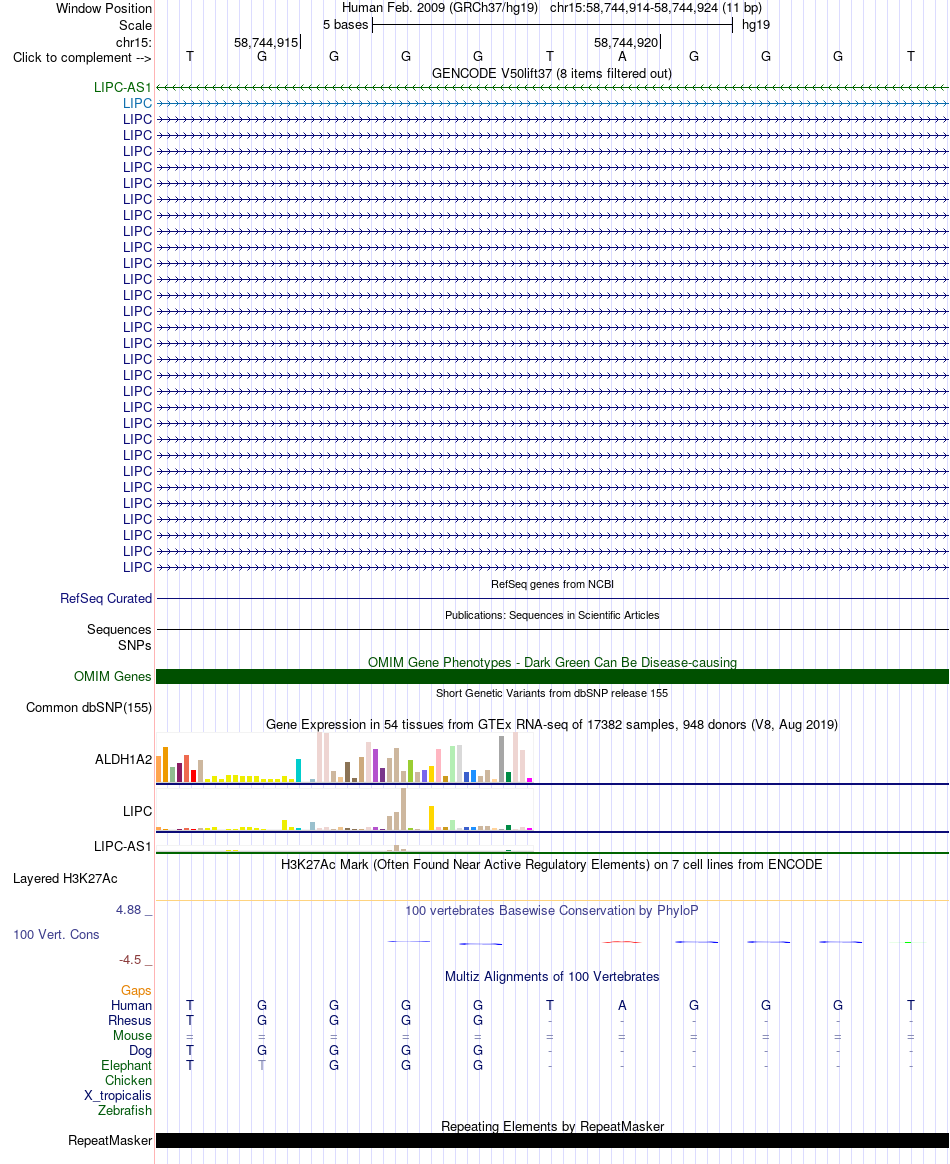Click the Elephant alignment row label
Viewport: 950px width, 1164px height.
(x=126, y=1066)
